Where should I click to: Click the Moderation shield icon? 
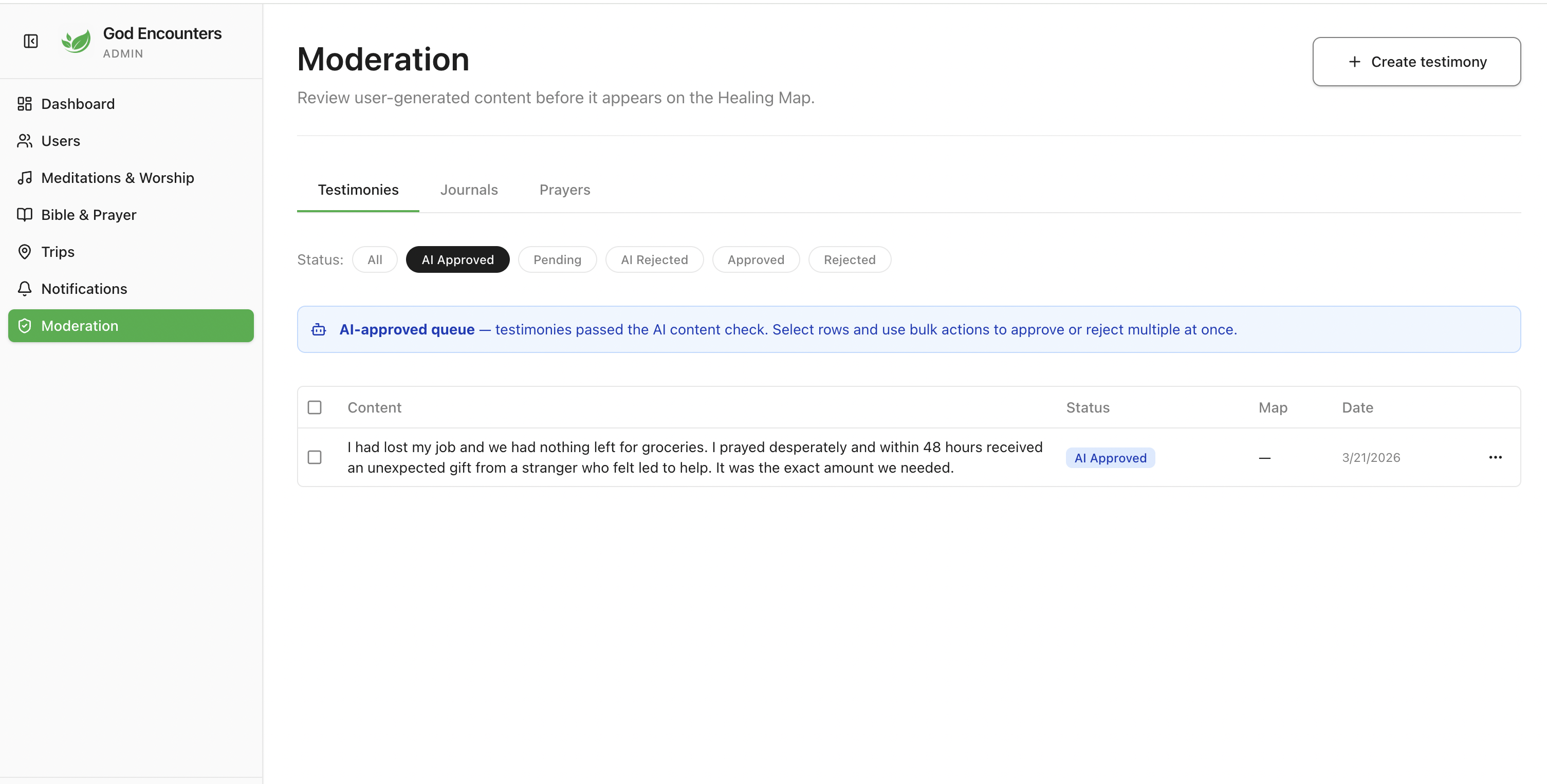[x=25, y=325]
